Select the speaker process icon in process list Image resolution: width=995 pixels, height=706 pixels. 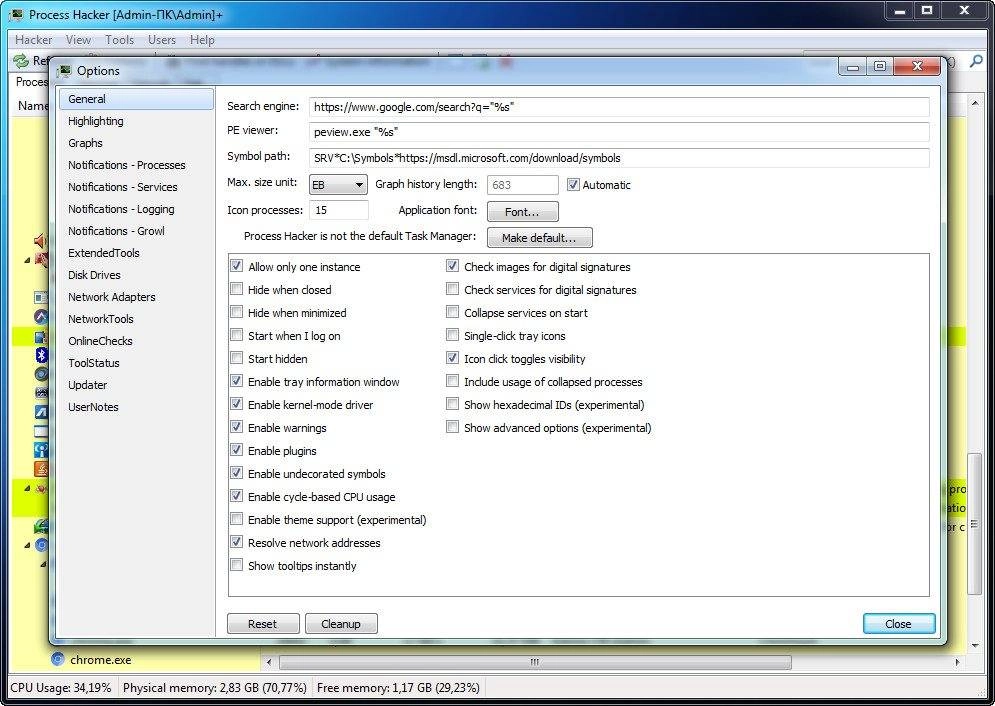click(x=41, y=240)
